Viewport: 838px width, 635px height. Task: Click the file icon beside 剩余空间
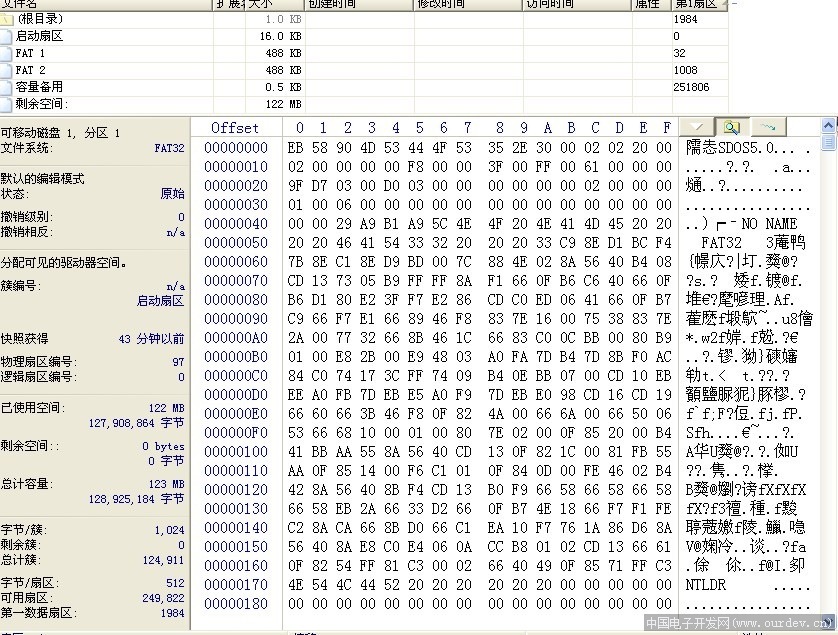click(x=7, y=104)
